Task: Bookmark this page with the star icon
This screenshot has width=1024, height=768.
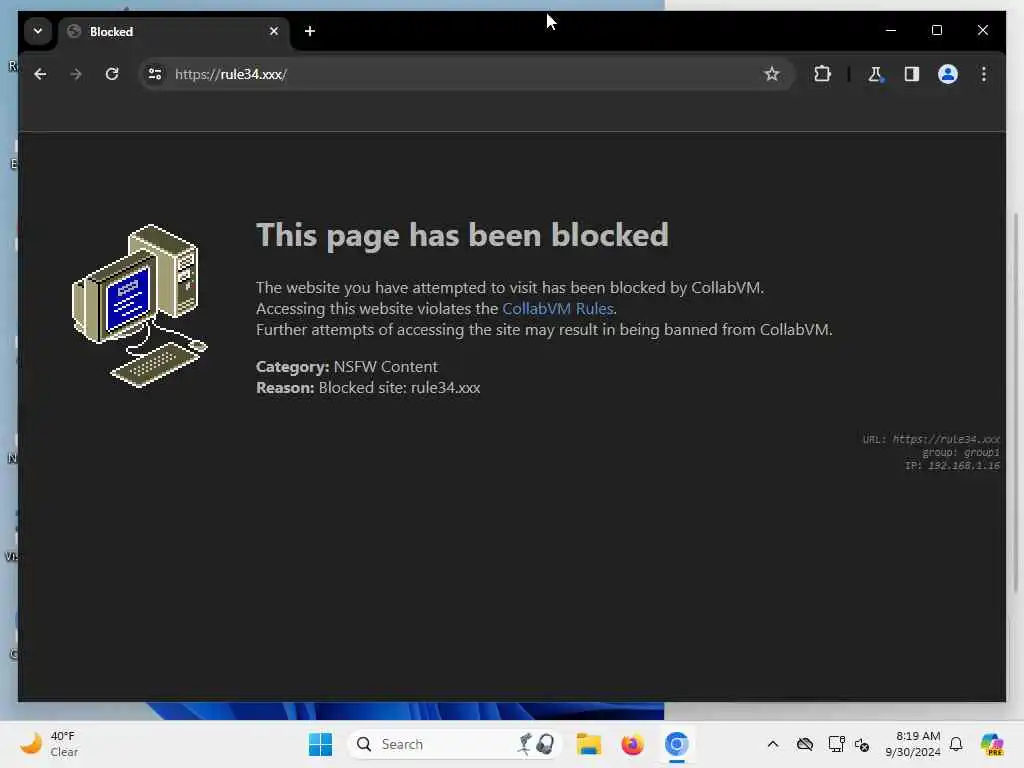Action: coord(771,74)
